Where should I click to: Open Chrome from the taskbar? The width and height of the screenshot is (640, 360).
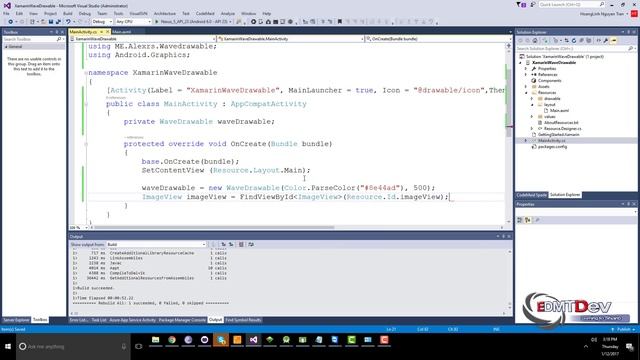(x=172, y=340)
